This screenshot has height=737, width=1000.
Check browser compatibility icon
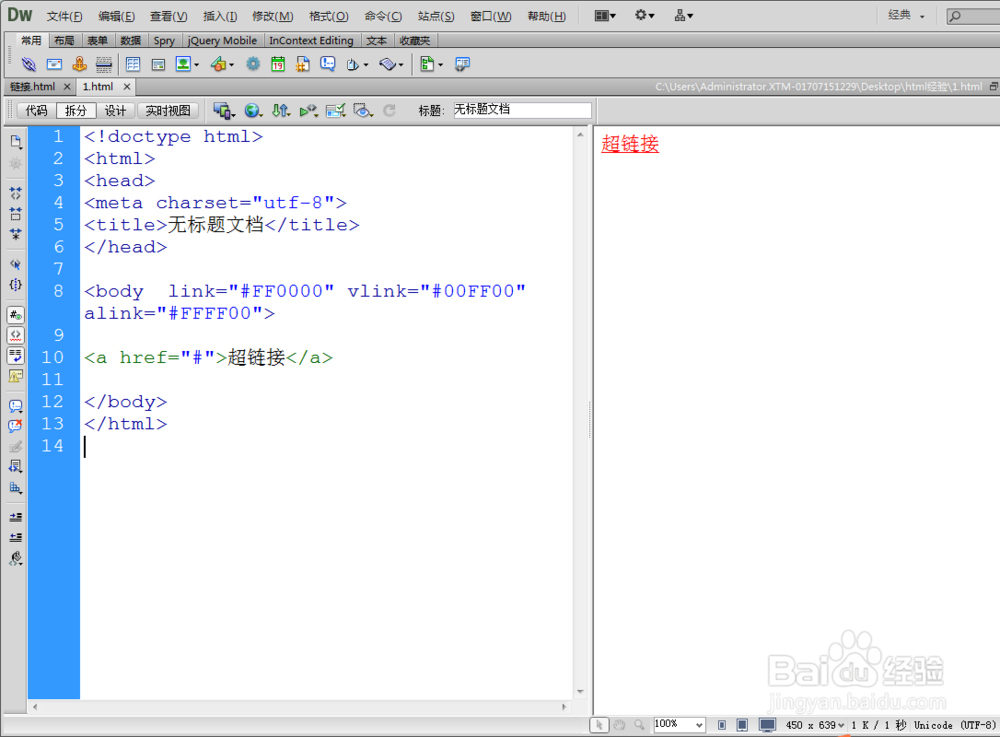[335, 111]
